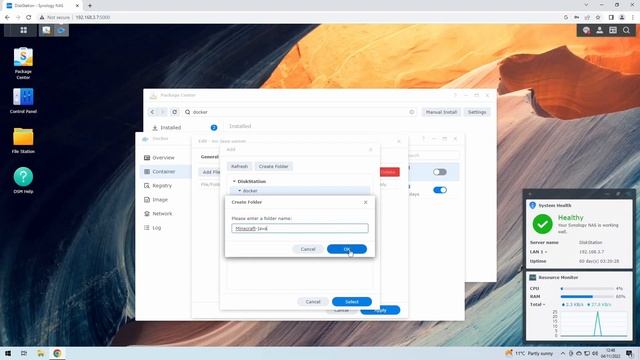
Task: Click Cancel in the Add dialog
Action: click(x=313, y=302)
